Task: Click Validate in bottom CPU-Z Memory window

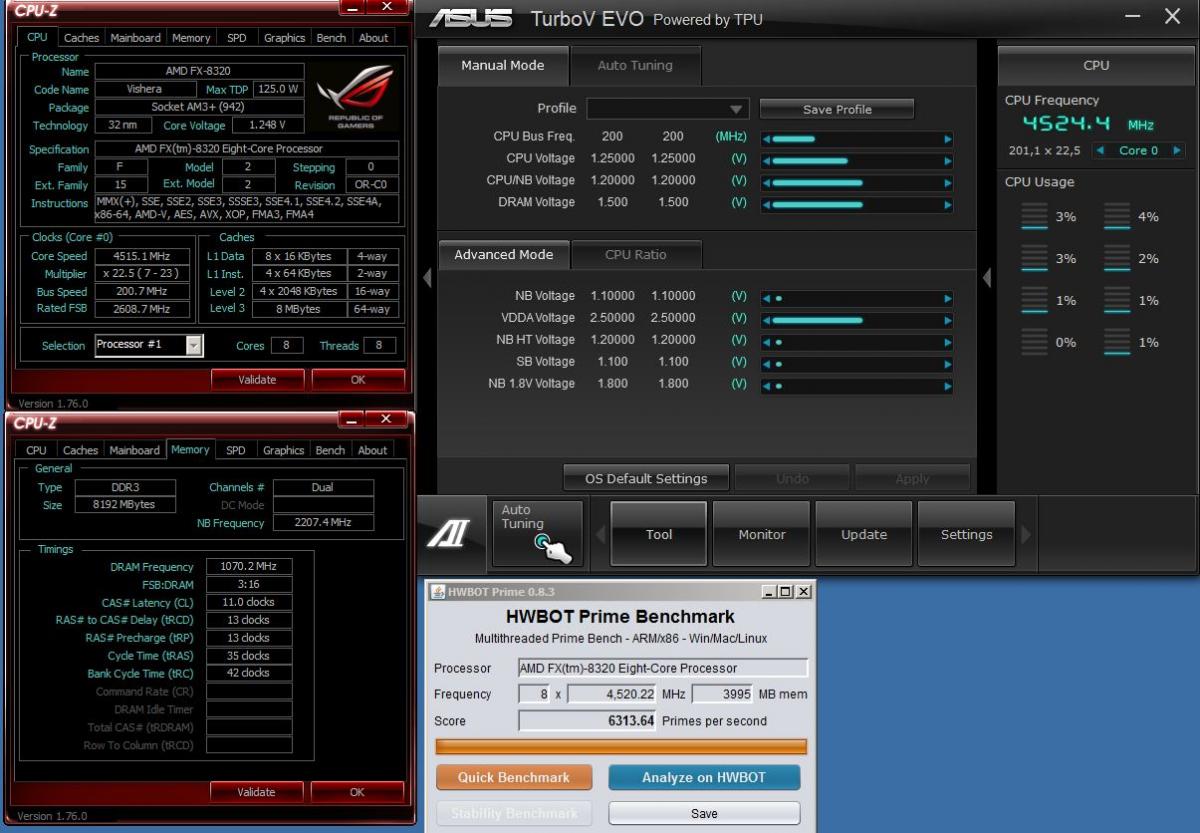Action: tap(256, 792)
